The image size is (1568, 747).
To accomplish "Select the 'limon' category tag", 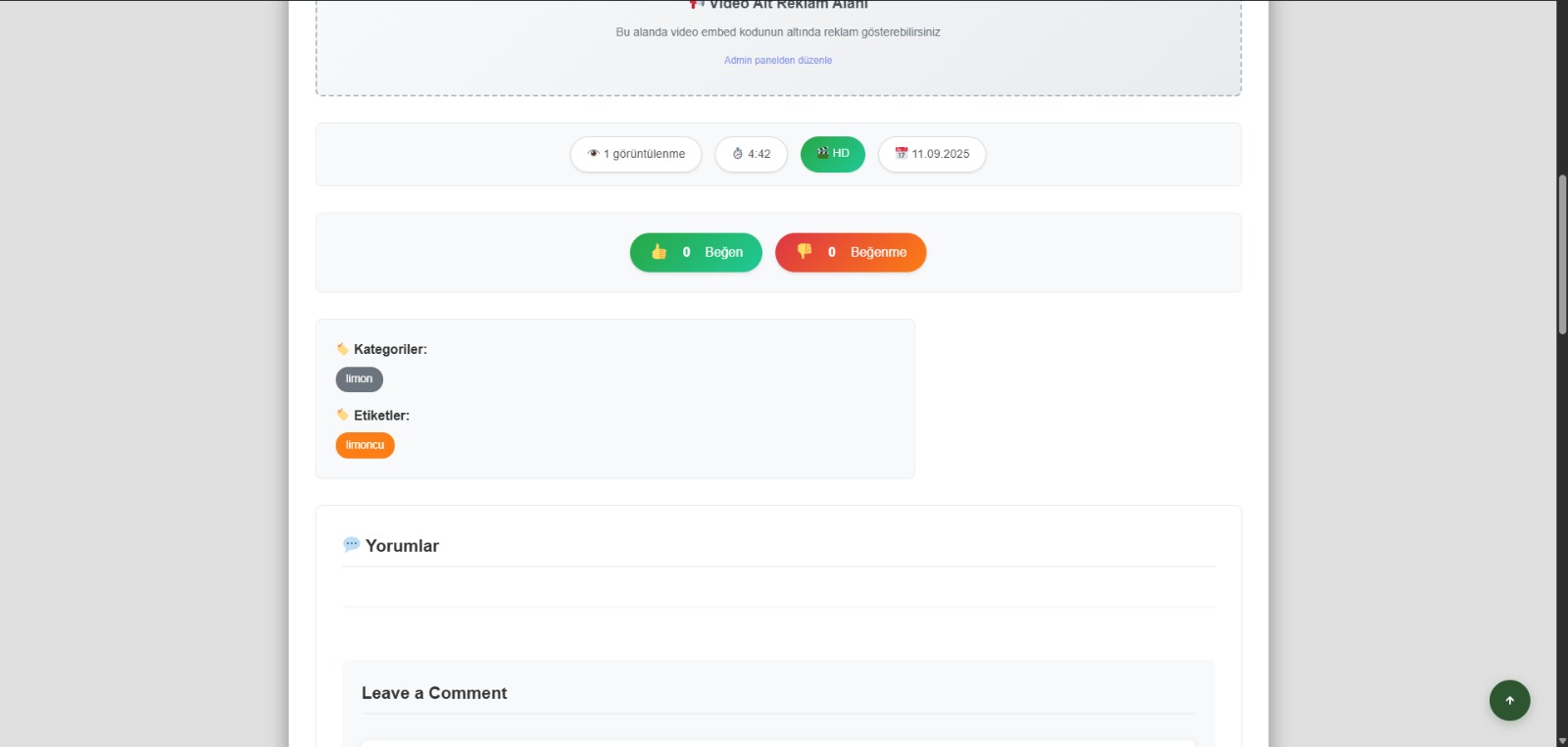I will tap(359, 379).
